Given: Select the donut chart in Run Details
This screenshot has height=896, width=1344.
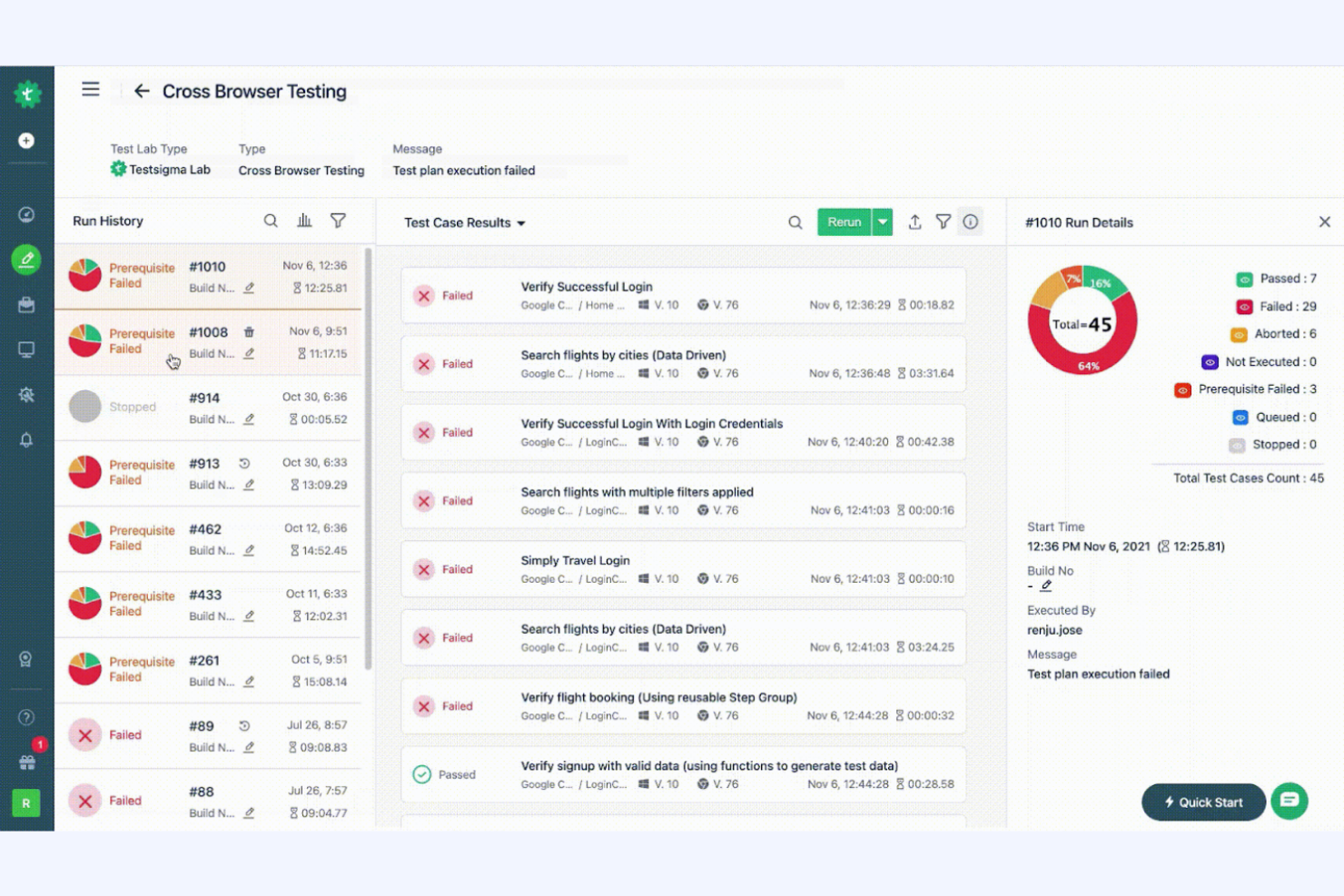Looking at the screenshot, I should point(1082,321).
